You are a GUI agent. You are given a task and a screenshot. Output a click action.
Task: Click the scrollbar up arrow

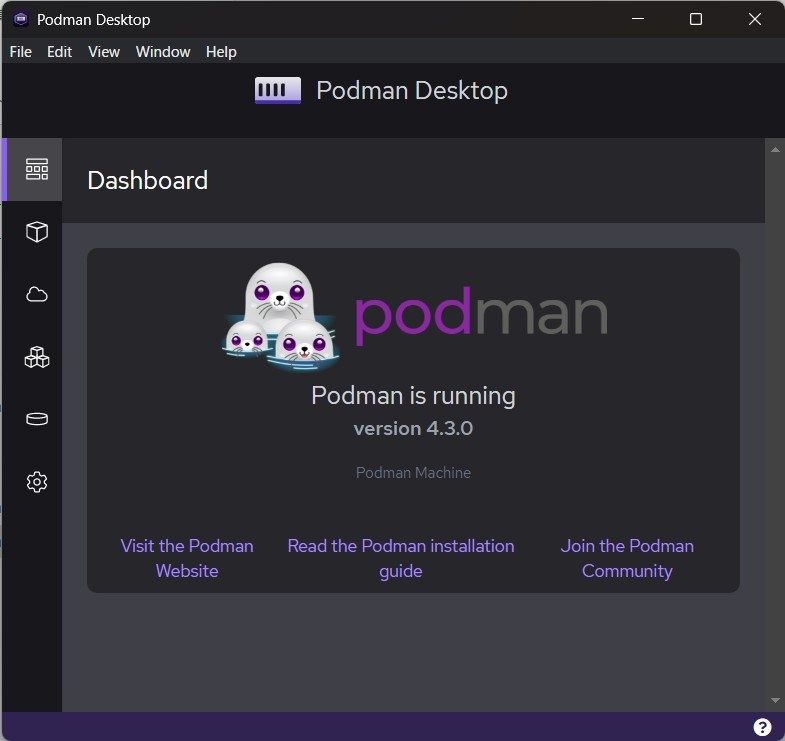(x=775, y=150)
